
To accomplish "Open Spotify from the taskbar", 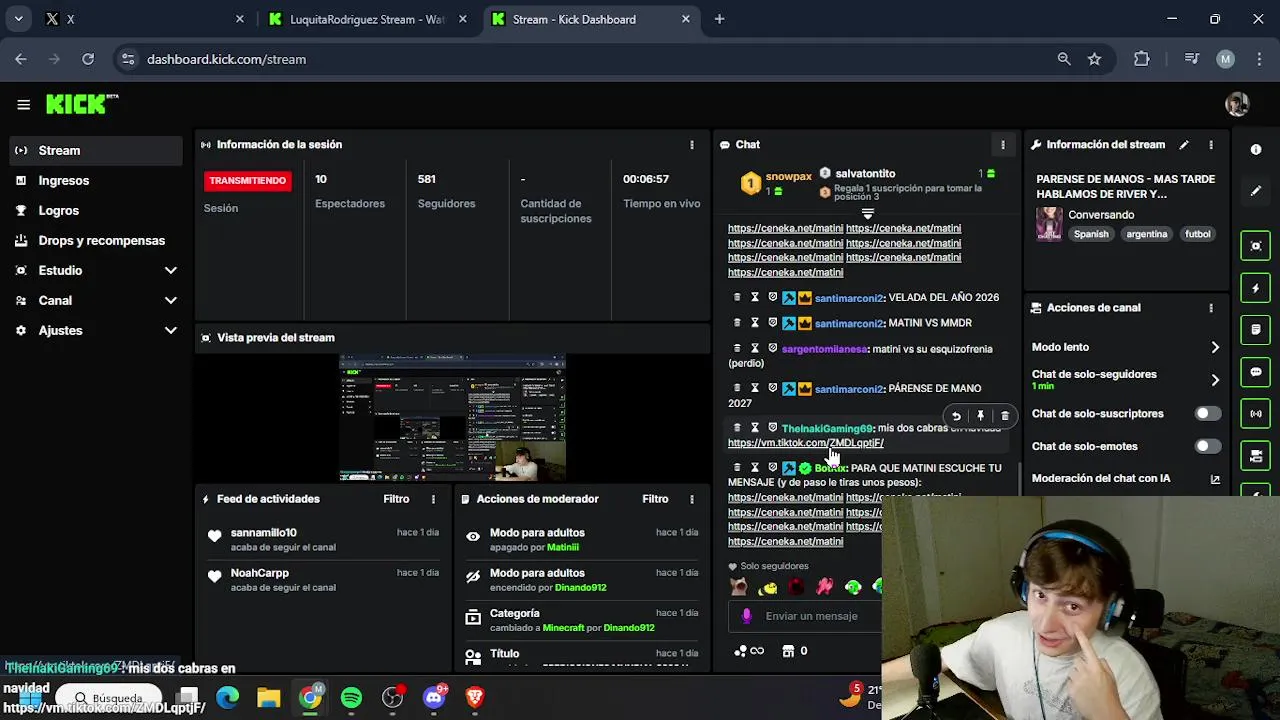I will click(351, 697).
